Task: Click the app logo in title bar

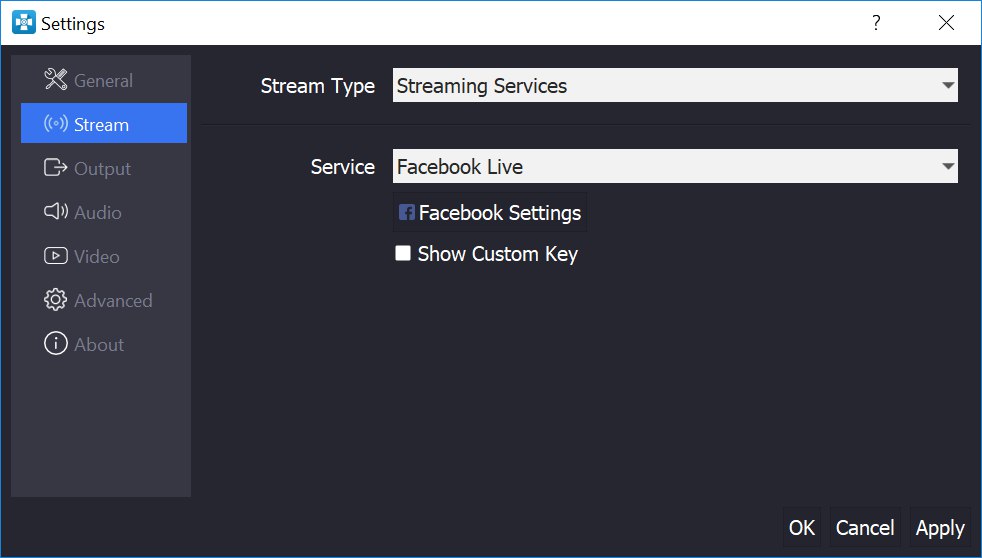Action: point(24,23)
